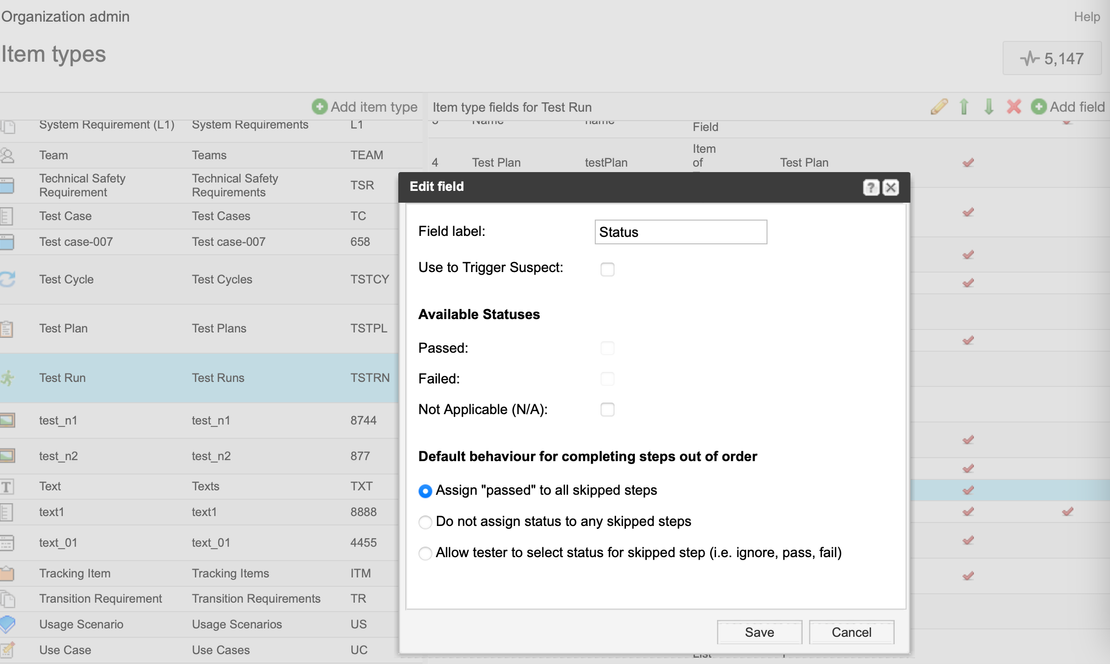This screenshot has width=1110, height=664.
Task: Click the green move up arrow
Action: coord(964,107)
